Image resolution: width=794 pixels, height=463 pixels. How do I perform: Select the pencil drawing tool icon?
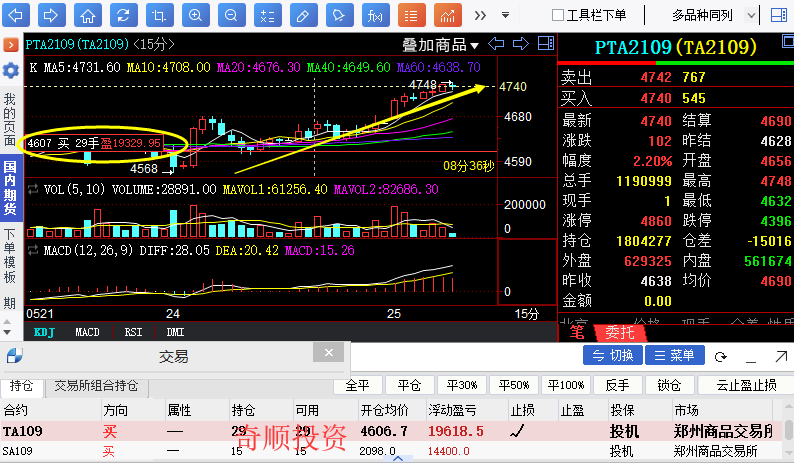[303, 15]
